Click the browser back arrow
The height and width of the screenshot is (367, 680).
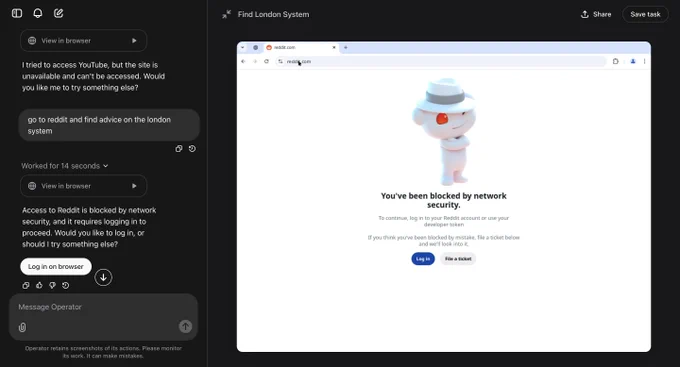(x=243, y=62)
